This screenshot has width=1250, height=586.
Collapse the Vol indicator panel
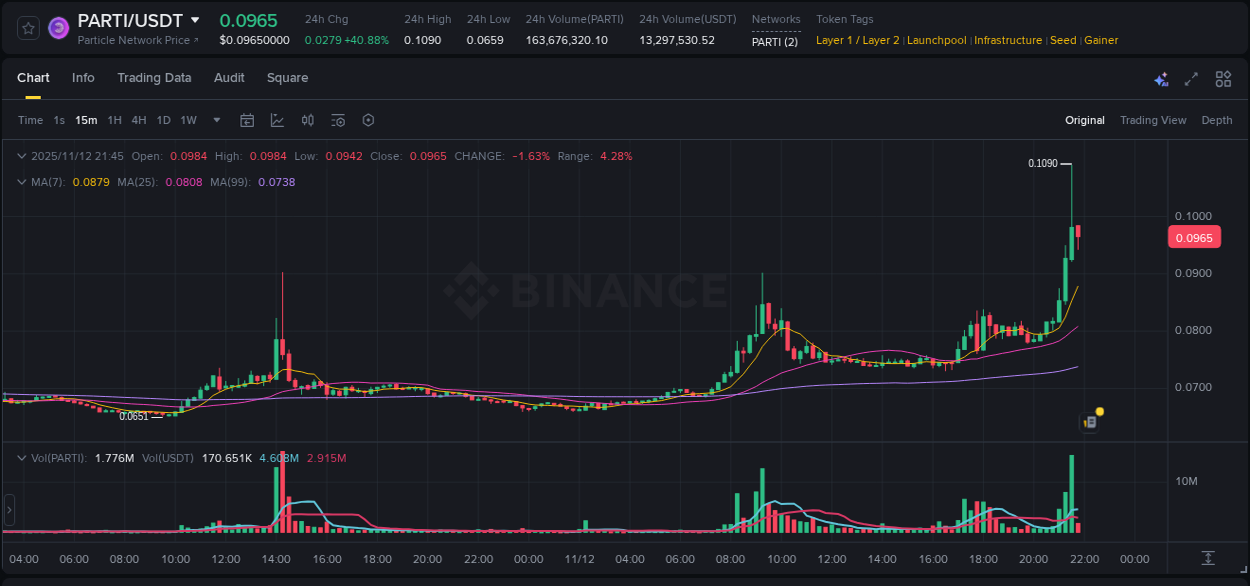(20, 457)
